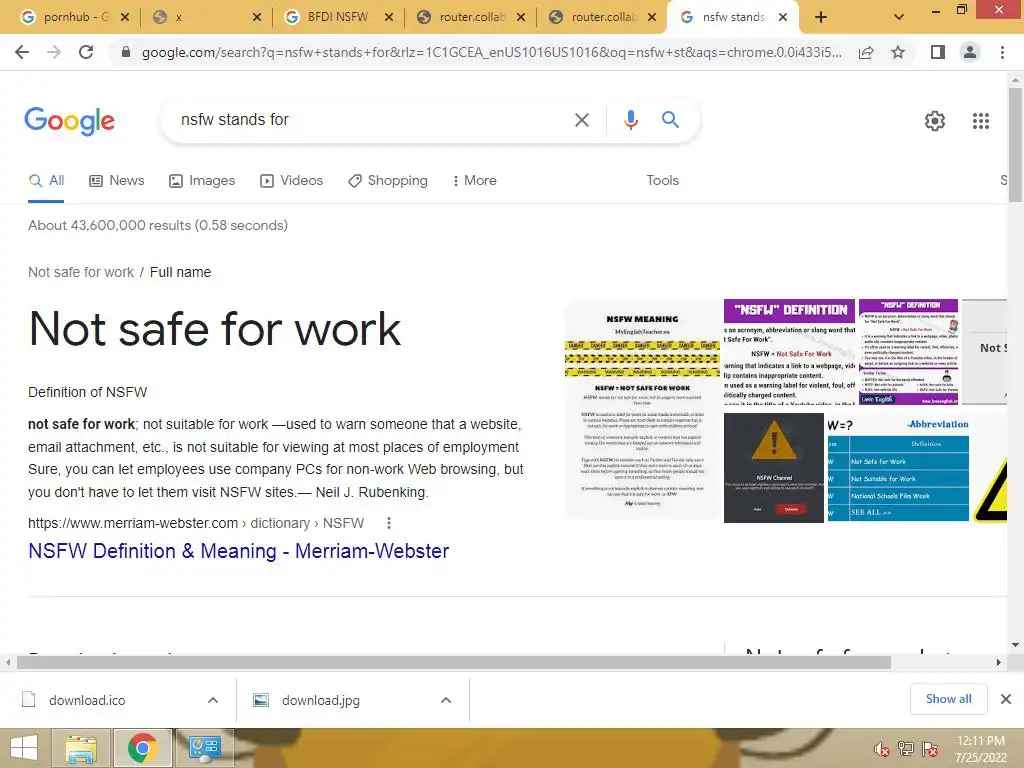This screenshot has height=768, width=1024.
Task: Close the BFDI NSFW tab
Action: 389,17
